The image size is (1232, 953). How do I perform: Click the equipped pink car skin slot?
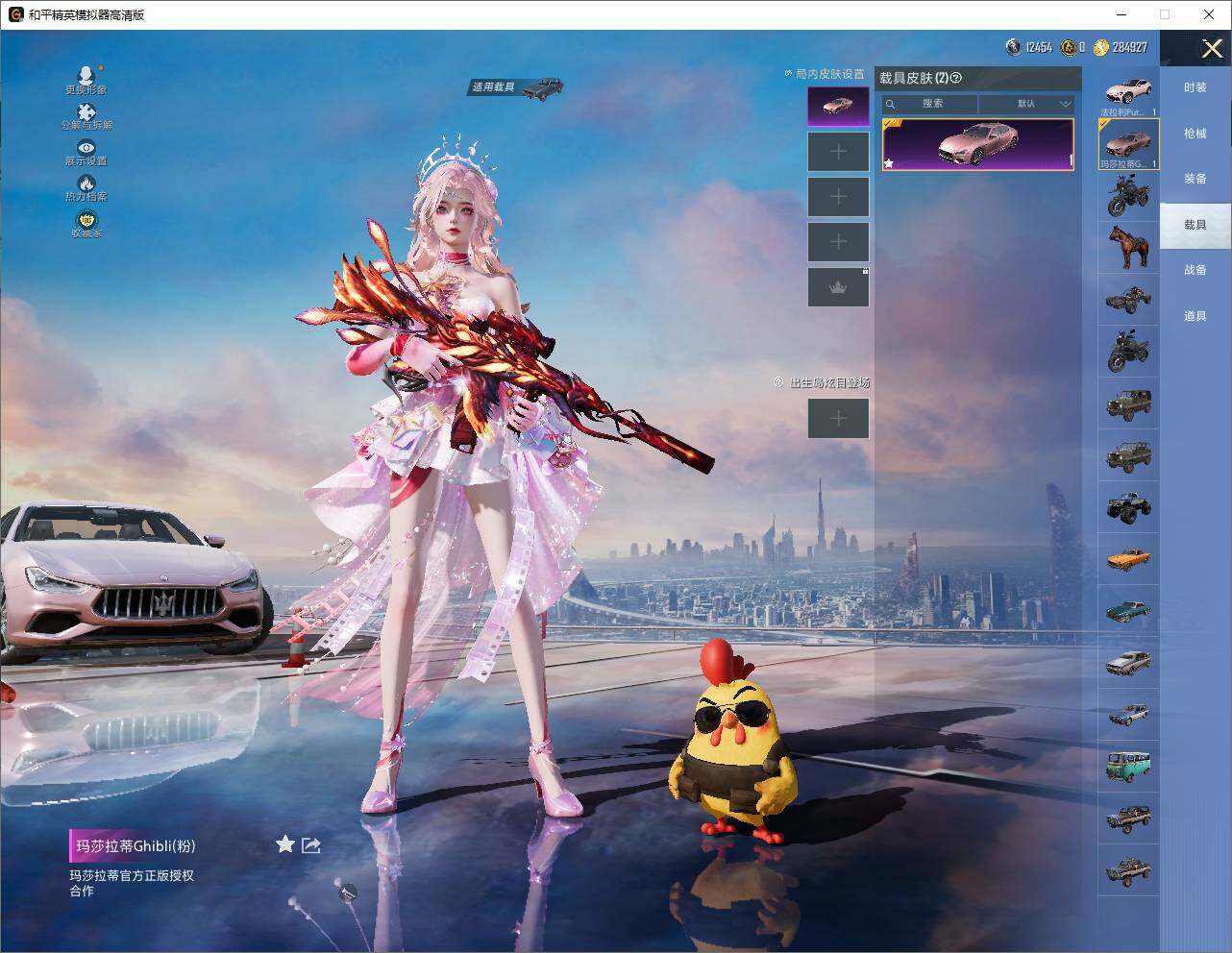[838, 107]
